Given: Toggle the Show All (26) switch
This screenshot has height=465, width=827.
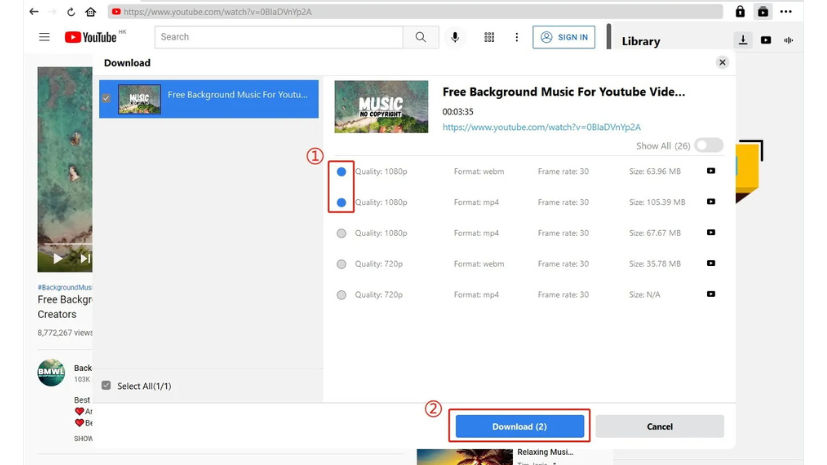Looking at the screenshot, I should pyautogui.click(x=708, y=146).
